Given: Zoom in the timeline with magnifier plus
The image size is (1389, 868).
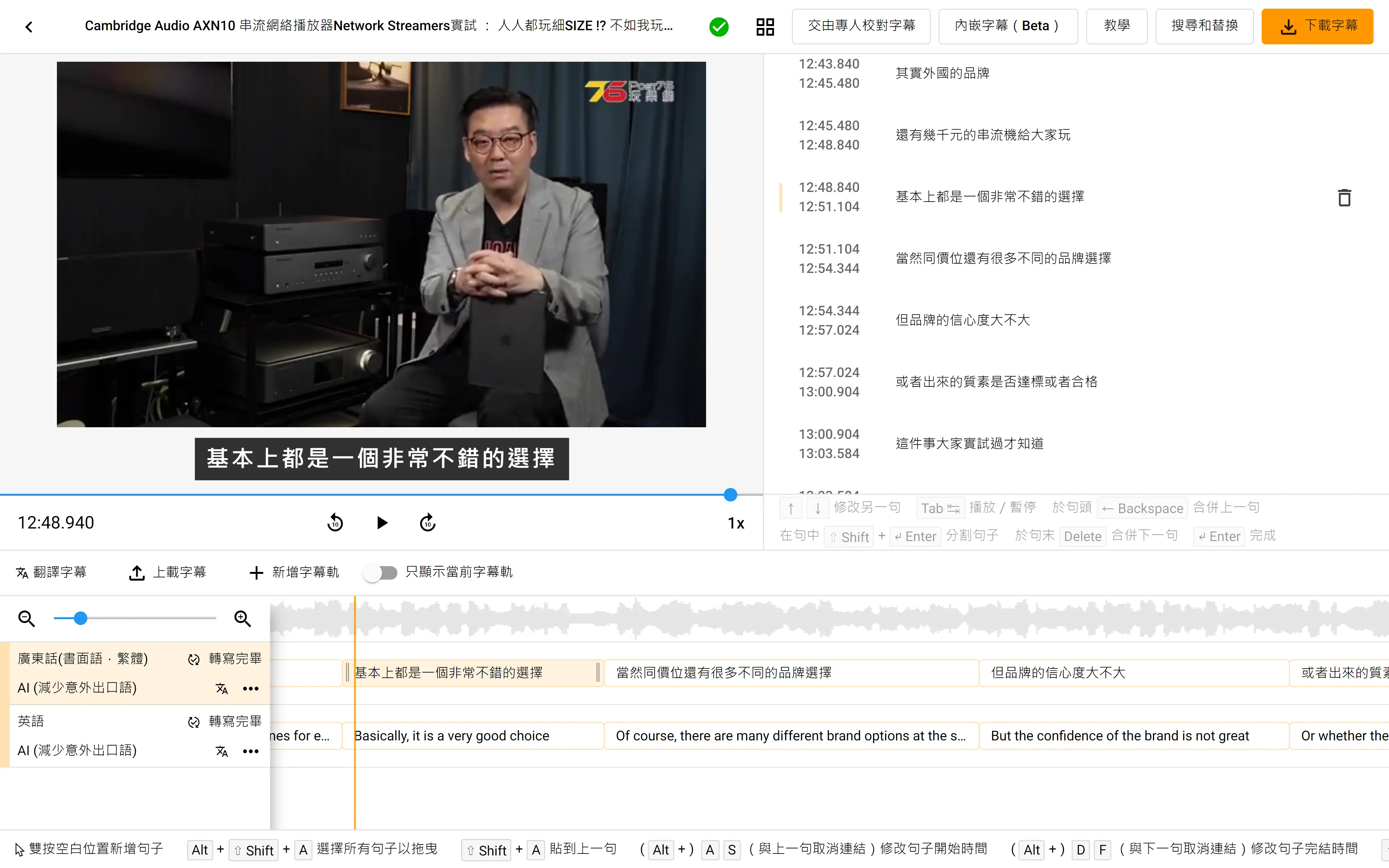Looking at the screenshot, I should (243, 618).
